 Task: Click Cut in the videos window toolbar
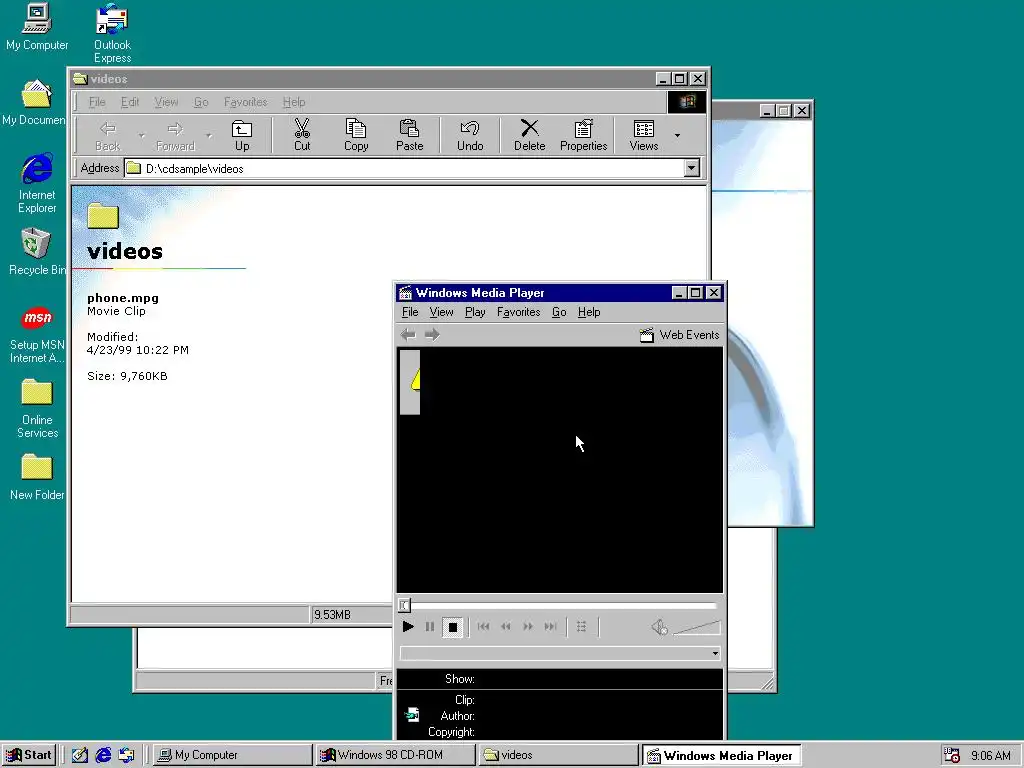tap(302, 135)
